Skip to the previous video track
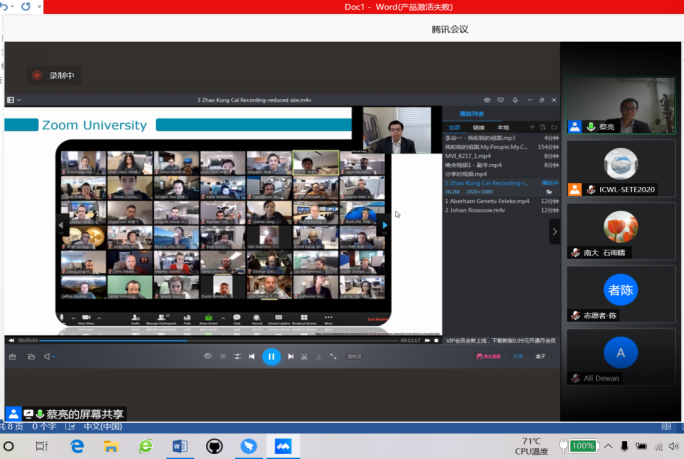Viewport: 684px width, 459px height. (x=251, y=356)
